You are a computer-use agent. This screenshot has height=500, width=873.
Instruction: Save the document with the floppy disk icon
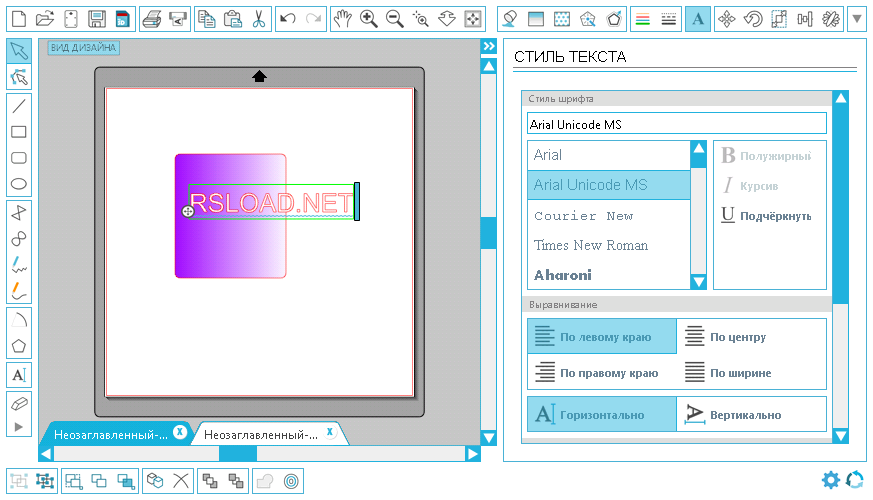tap(97, 19)
